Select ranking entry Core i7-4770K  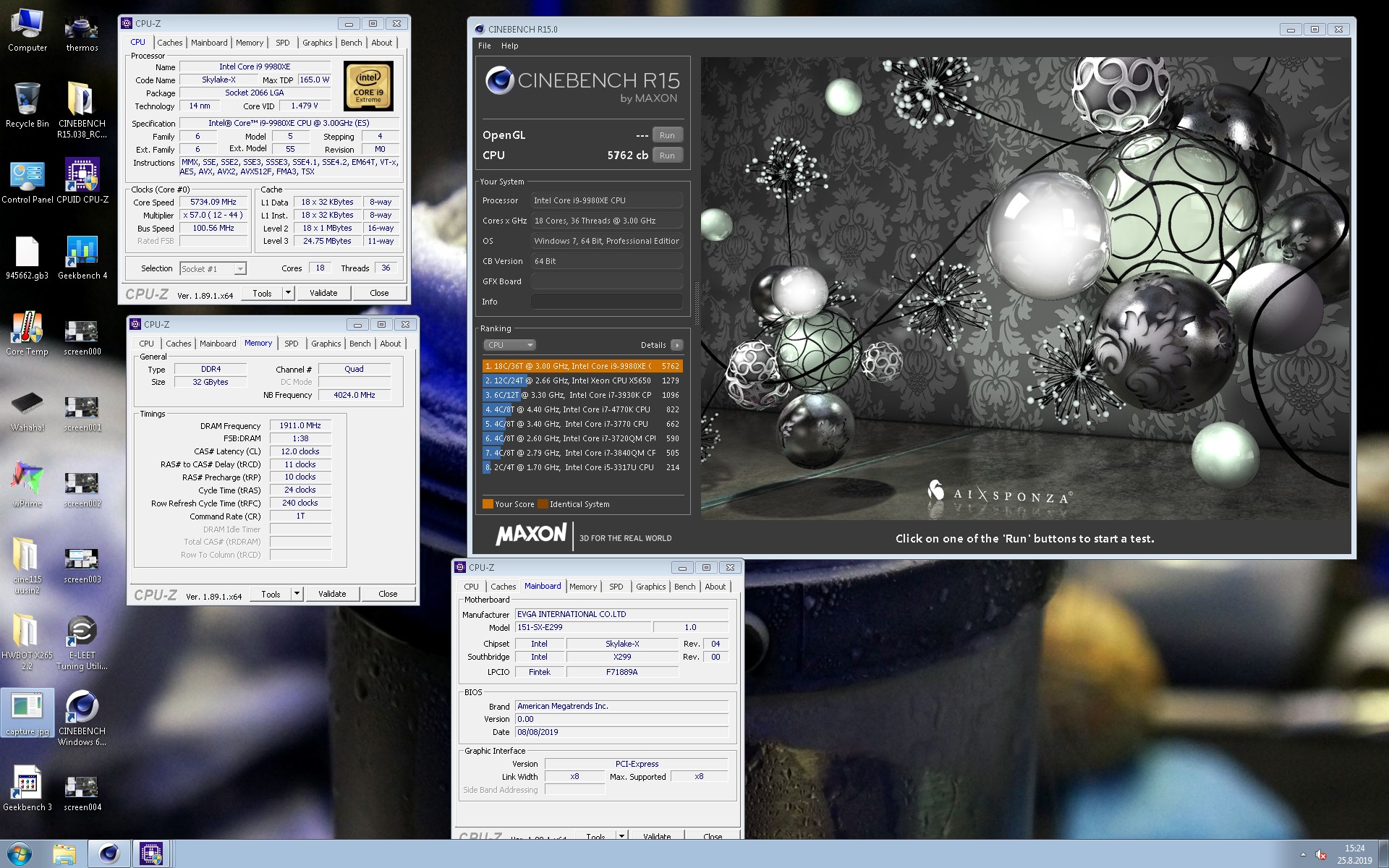point(582,409)
